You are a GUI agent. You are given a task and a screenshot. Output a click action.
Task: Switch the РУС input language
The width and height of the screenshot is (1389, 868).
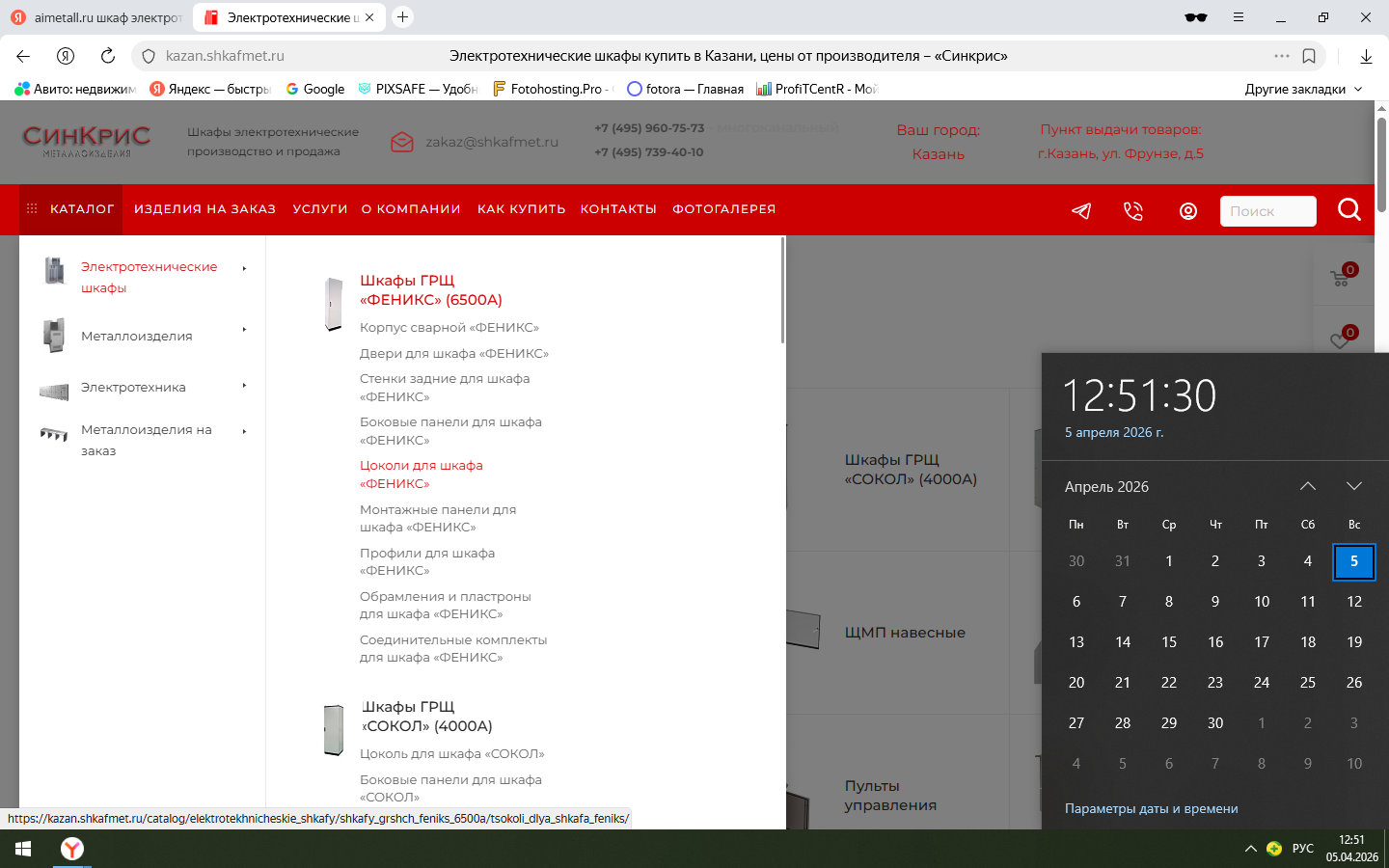(1303, 849)
